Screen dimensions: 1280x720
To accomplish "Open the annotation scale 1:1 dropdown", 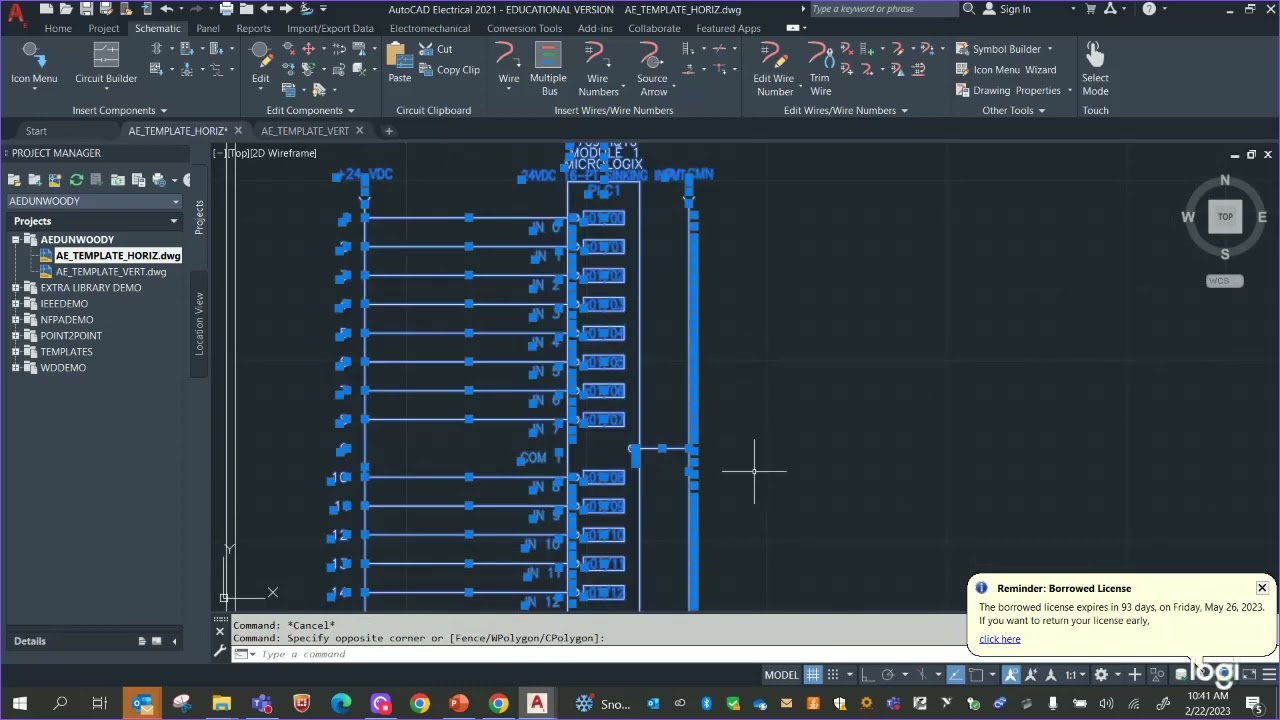I will (1075, 674).
